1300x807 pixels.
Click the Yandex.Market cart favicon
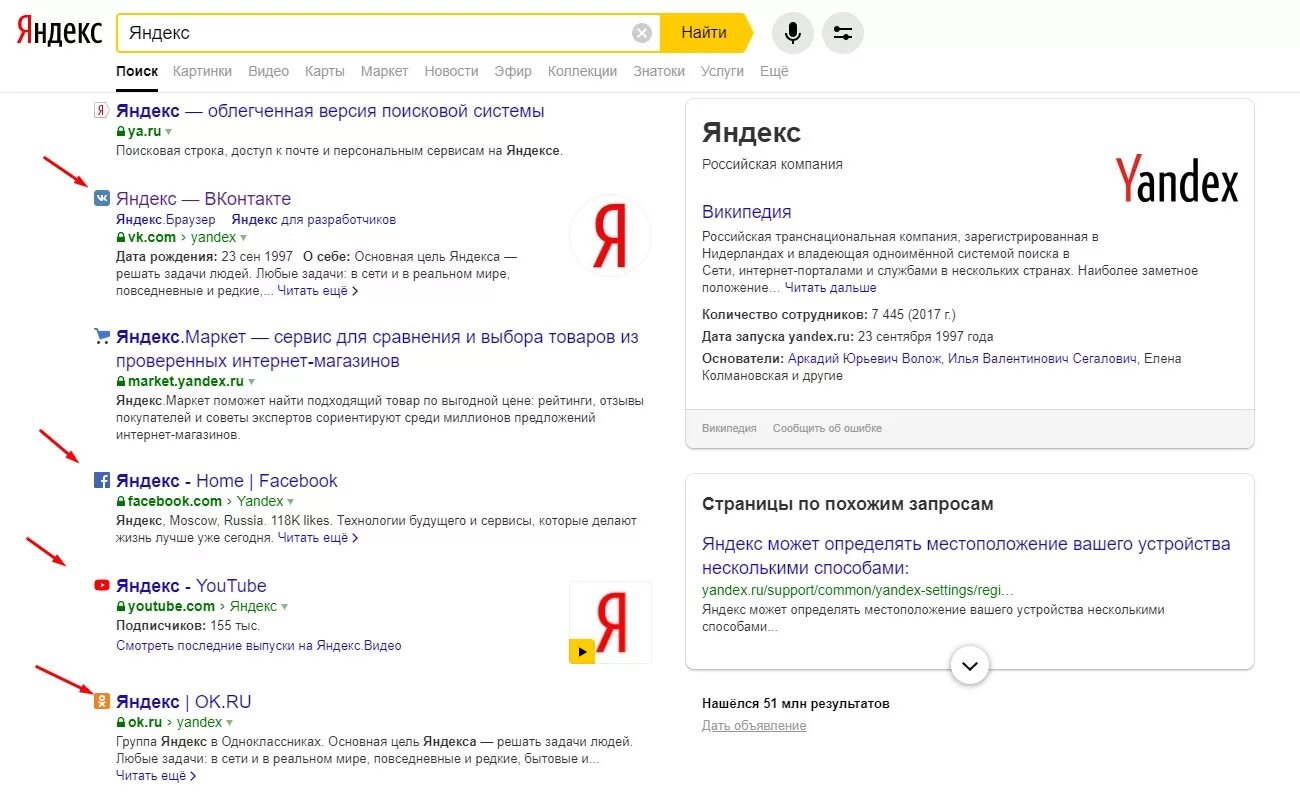[x=101, y=337]
